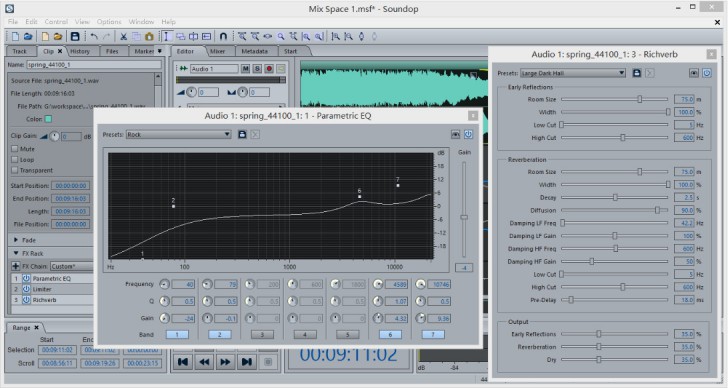Toggle EQ Band 6 button
The image size is (728, 388).
(x=390, y=334)
